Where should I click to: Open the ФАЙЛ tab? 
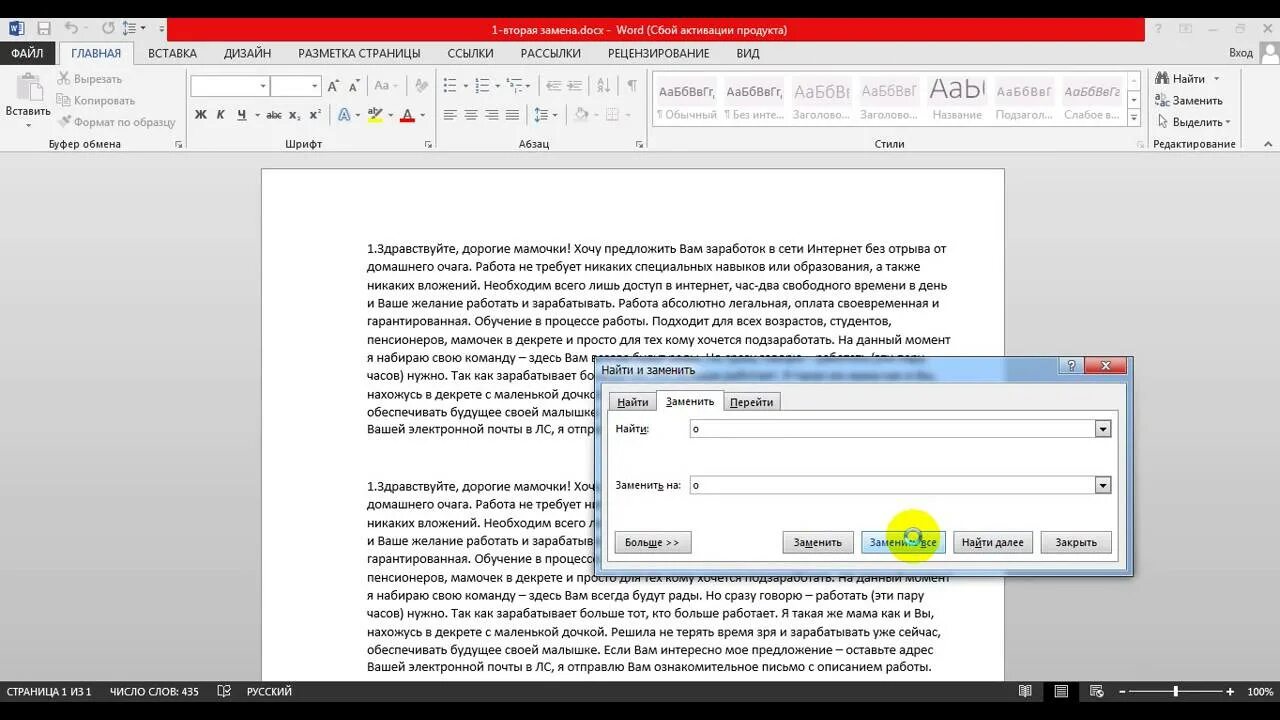tap(28, 53)
